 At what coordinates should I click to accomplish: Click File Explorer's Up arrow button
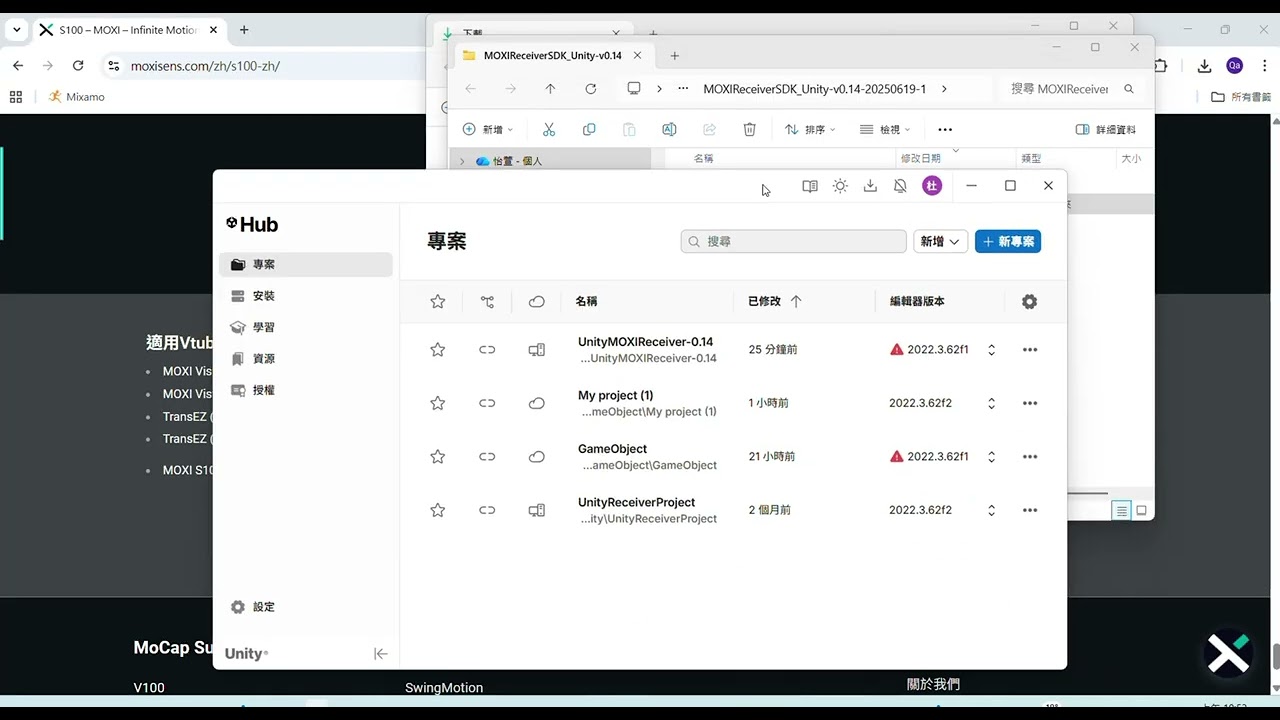point(550,89)
